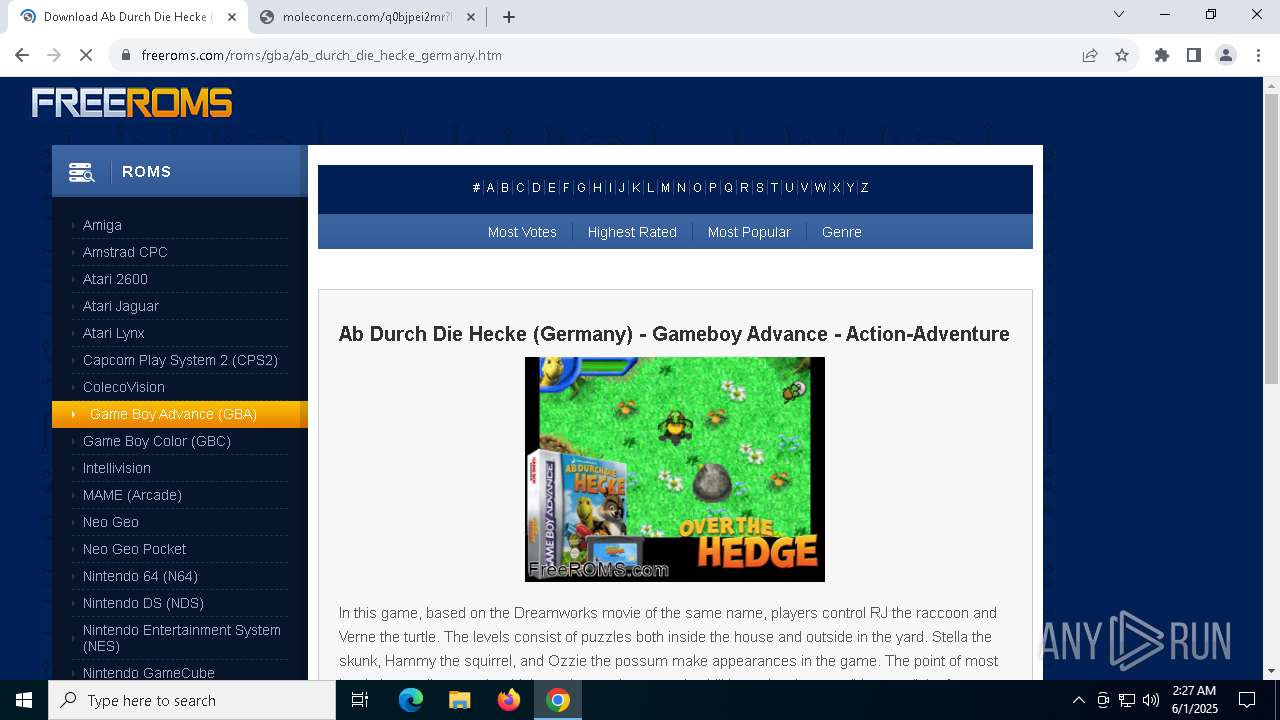Click the Chrome taskbar icon
The height and width of the screenshot is (720, 1280).
pos(558,700)
